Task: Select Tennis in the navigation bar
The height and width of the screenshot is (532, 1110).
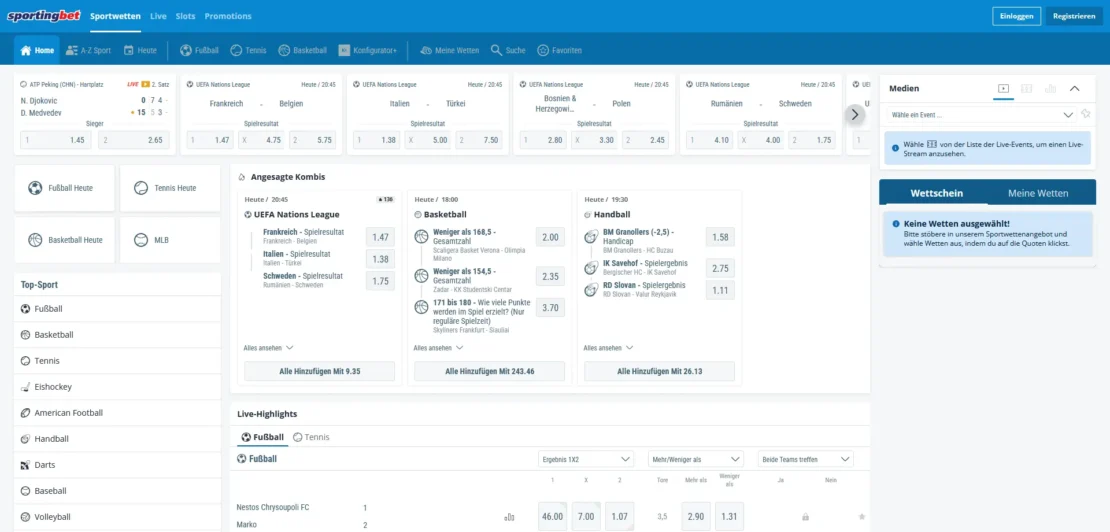Action: tap(248, 50)
